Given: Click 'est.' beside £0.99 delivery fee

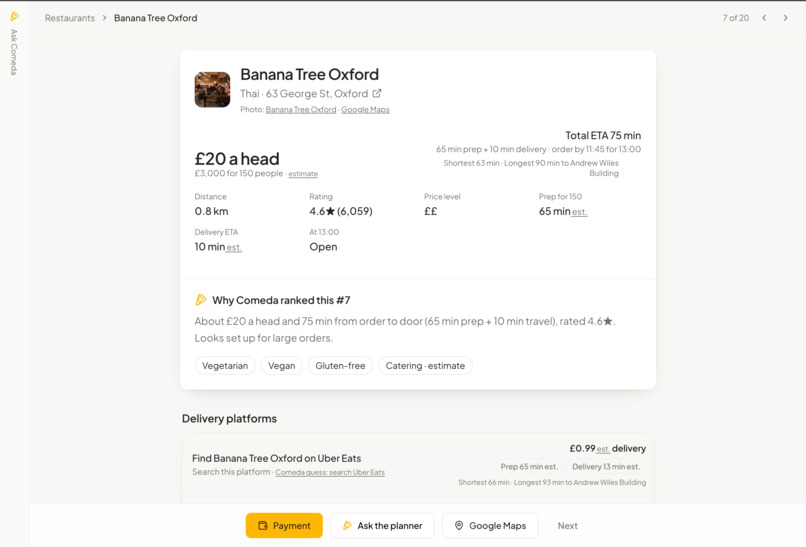Looking at the screenshot, I should click(603, 449).
